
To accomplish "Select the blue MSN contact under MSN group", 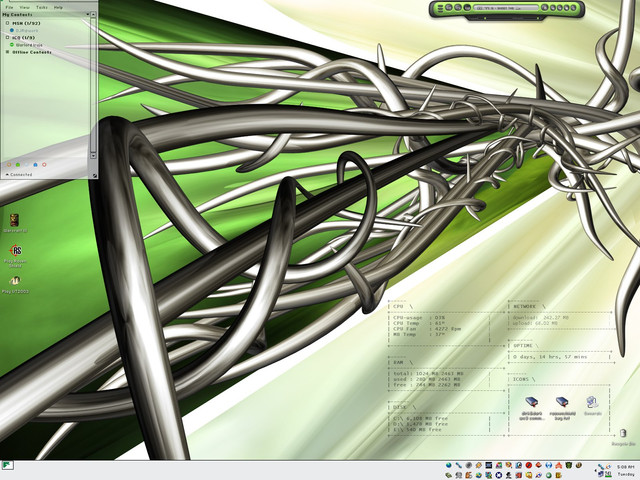I will tap(24, 30).
